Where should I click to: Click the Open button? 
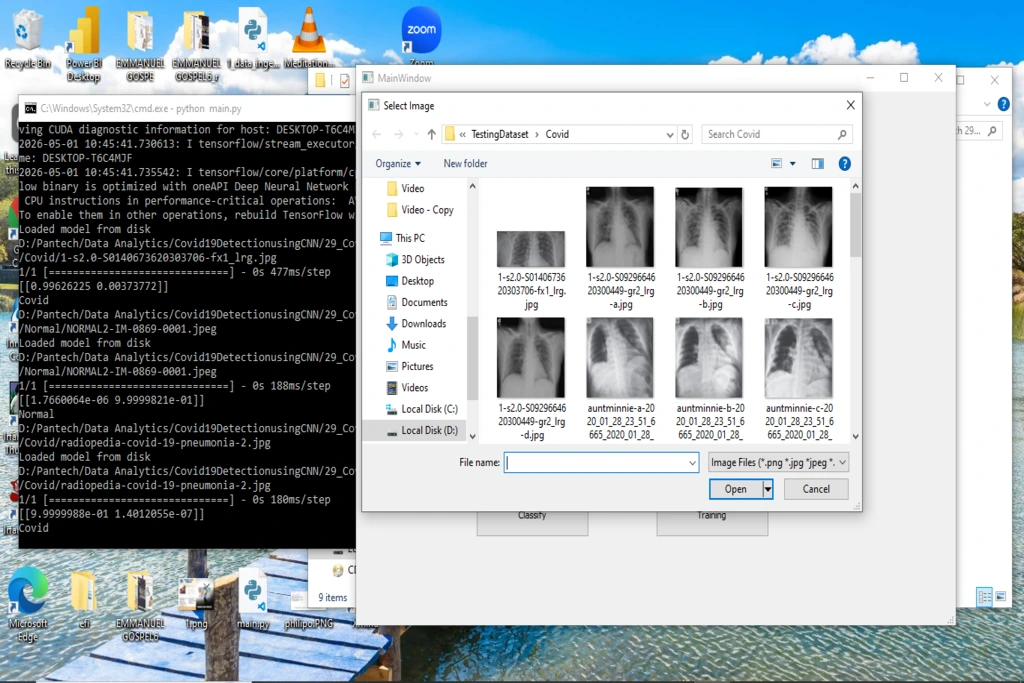coord(735,489)
